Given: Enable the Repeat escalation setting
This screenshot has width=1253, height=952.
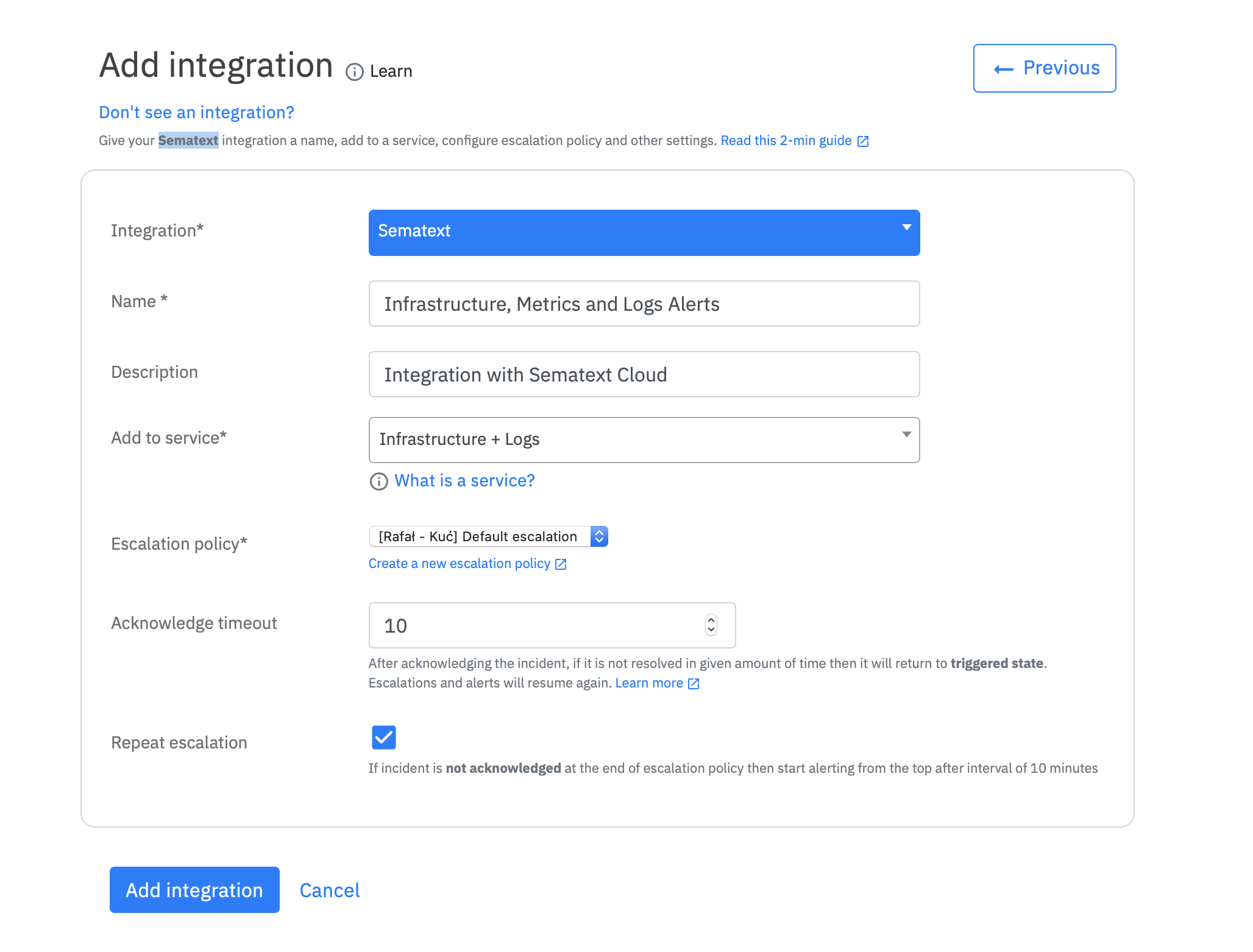Looking at the screenshot, I should (382, 737).
